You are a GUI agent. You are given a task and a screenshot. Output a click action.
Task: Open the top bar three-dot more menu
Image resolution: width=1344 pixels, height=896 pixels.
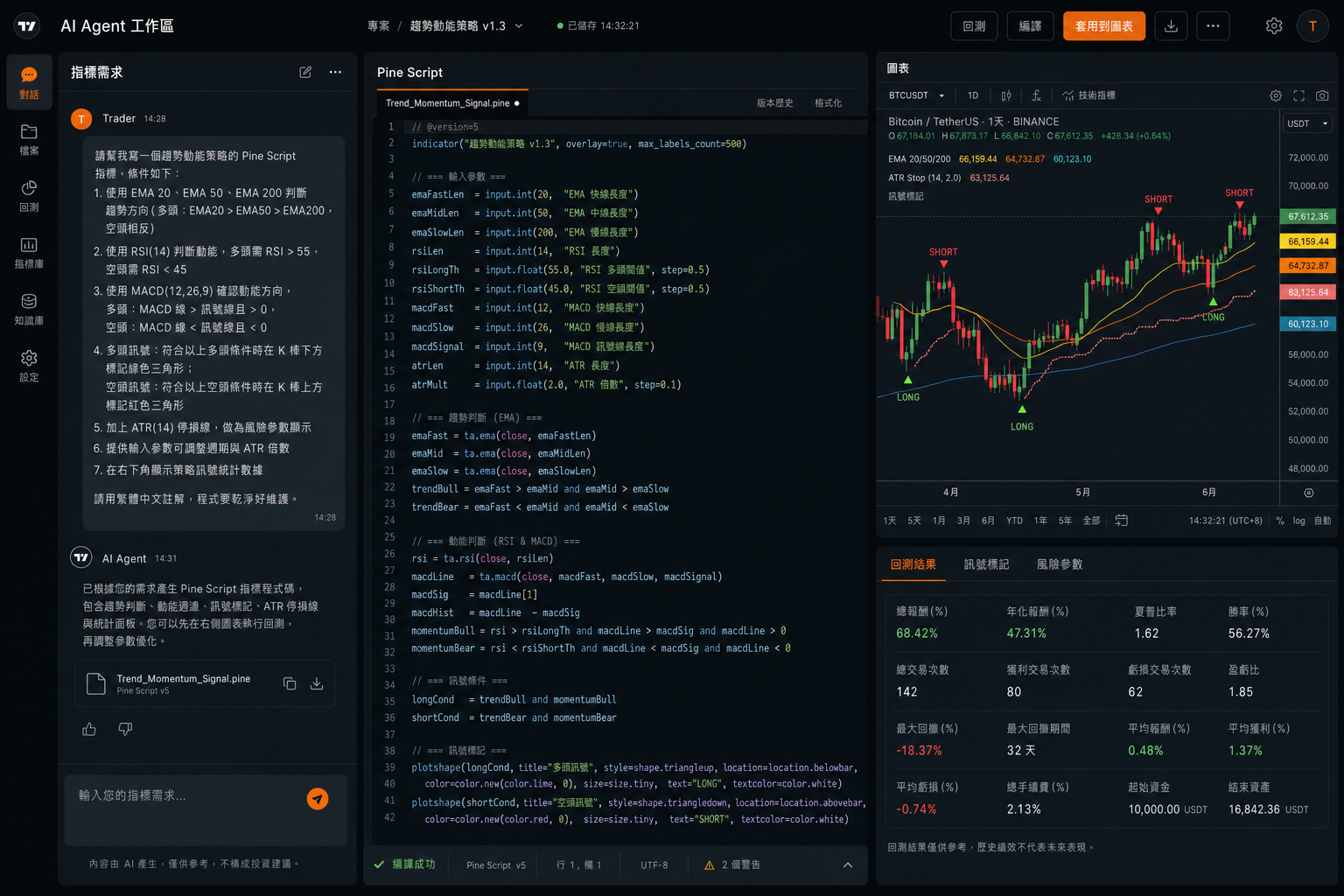pos(1213,26)
